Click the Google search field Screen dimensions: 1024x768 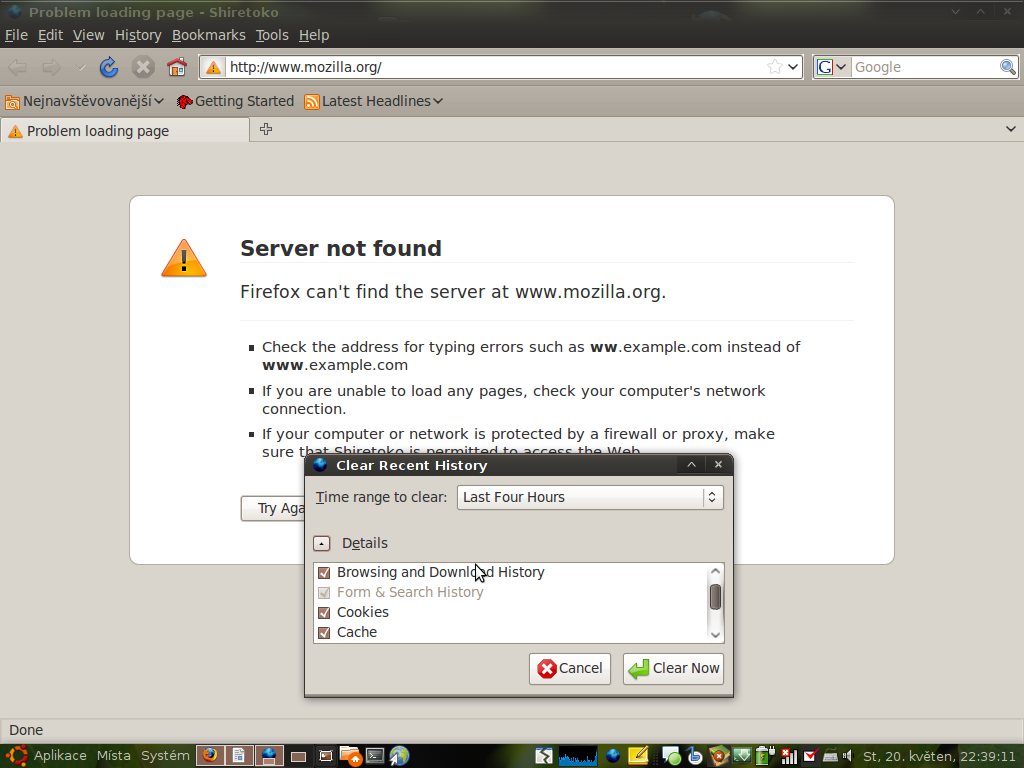pyautogui.click(x=925, y=67)
